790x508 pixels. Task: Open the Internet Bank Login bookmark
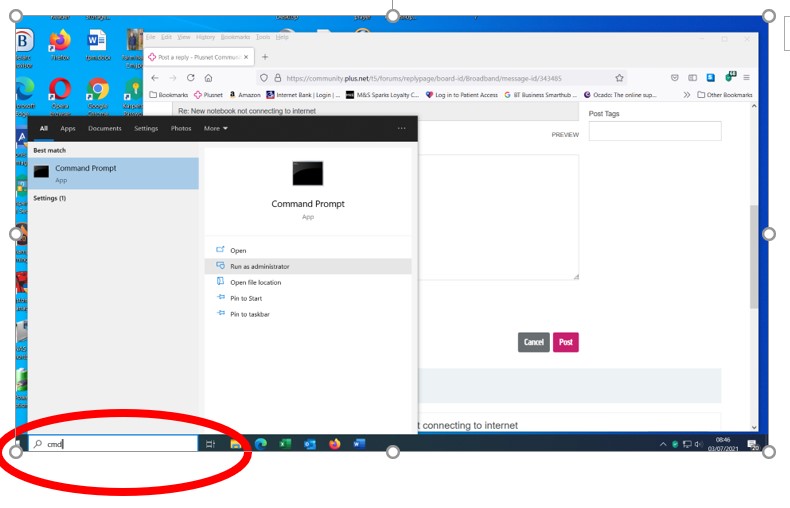click(303, 95)
